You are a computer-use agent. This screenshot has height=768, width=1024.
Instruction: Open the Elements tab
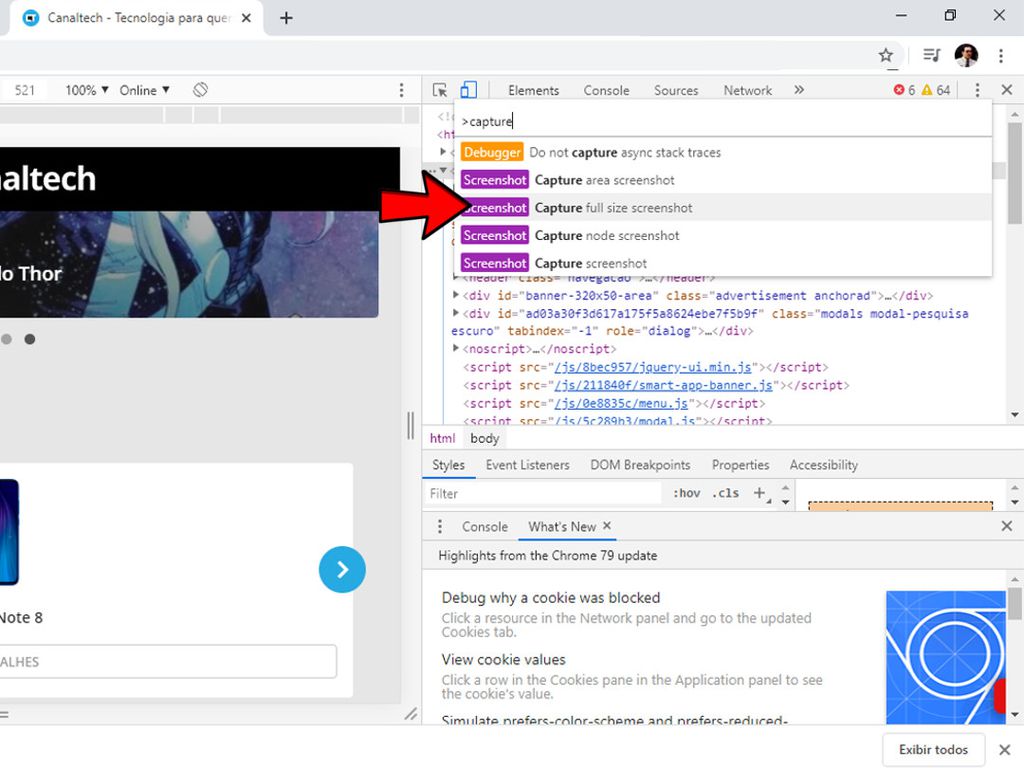pos(534,90)
